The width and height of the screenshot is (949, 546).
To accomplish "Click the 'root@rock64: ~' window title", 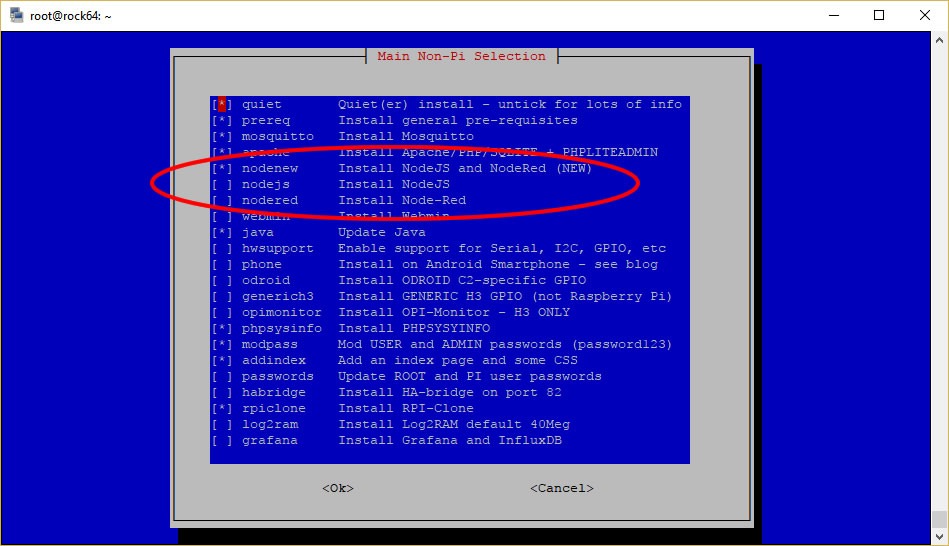I will coord(71,16).
